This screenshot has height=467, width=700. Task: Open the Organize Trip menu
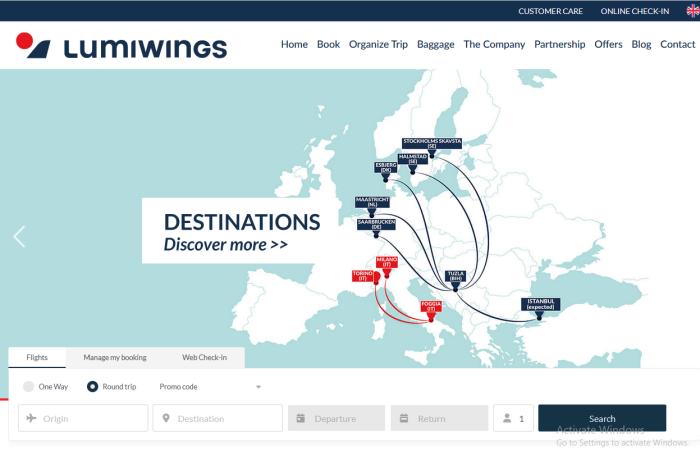(379, 44)
